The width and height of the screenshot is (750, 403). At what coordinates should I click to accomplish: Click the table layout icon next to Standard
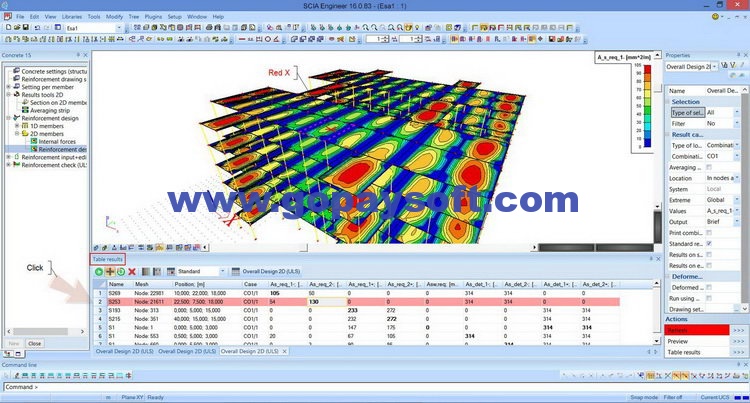point(171,272)
